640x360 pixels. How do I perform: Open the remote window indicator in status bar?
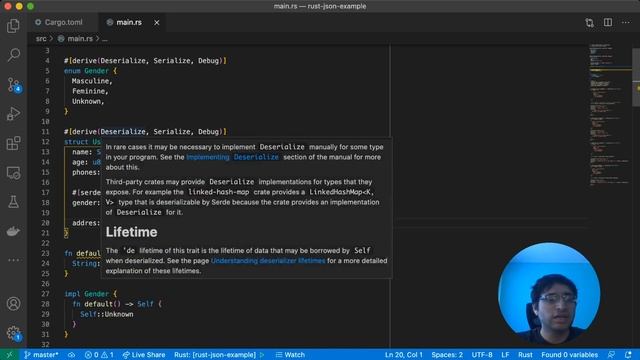click(x=9, y=355)
